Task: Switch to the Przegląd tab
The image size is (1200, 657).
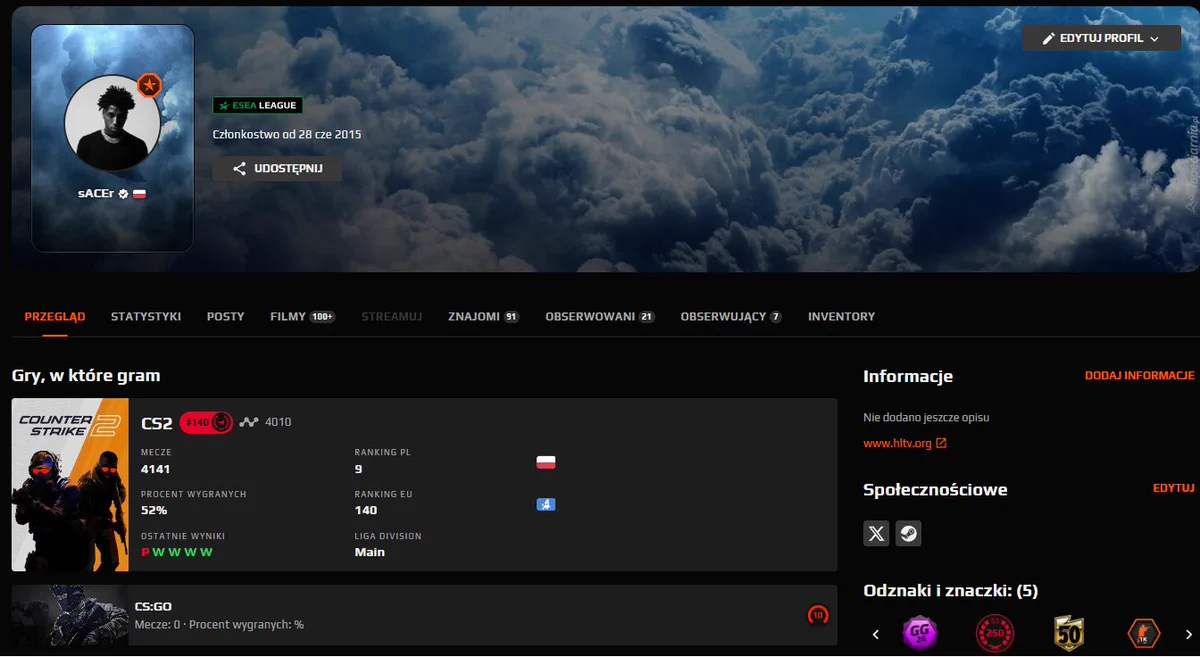Action: point(55,316)
